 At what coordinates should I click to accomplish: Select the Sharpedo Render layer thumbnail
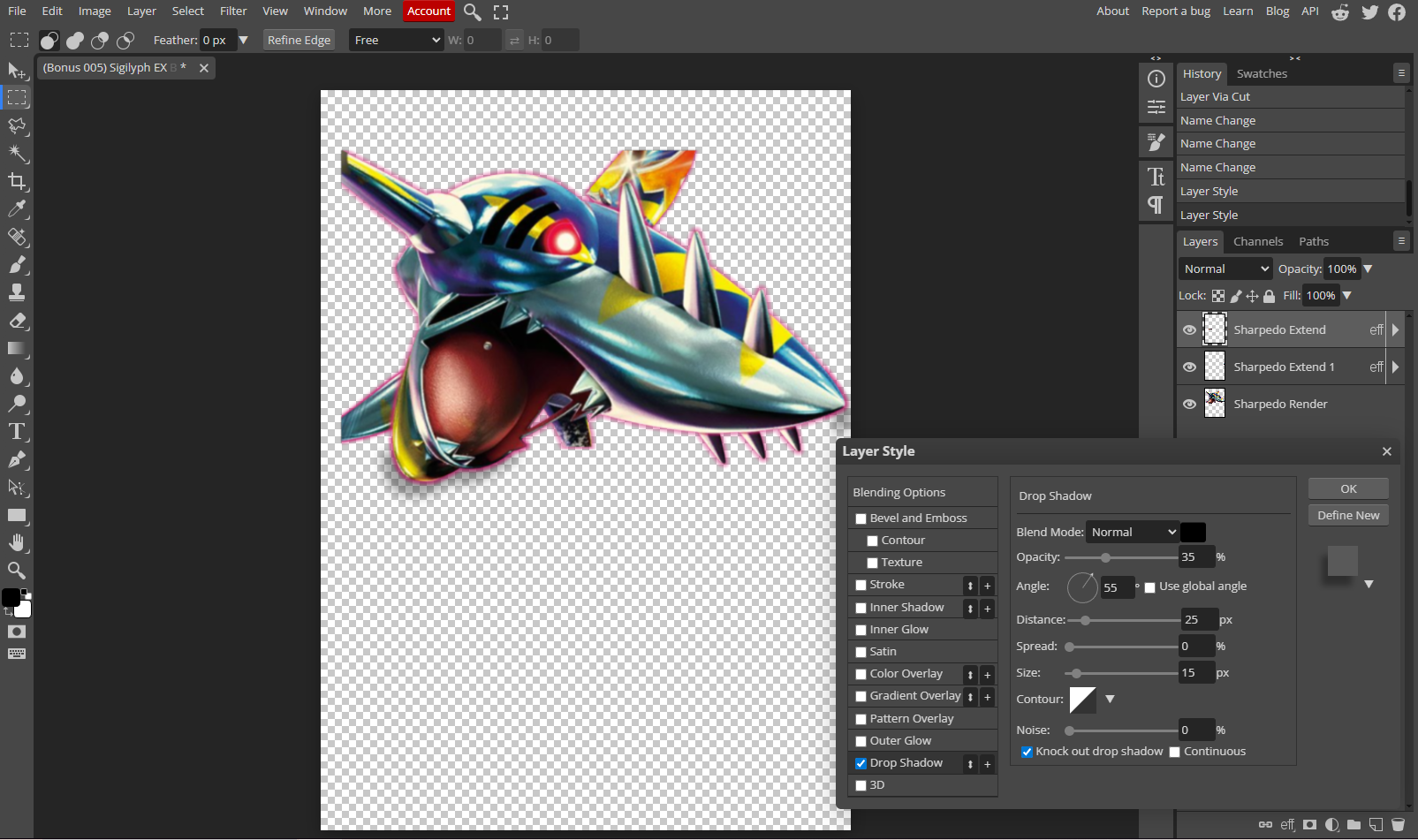(x=1216, y=405)
